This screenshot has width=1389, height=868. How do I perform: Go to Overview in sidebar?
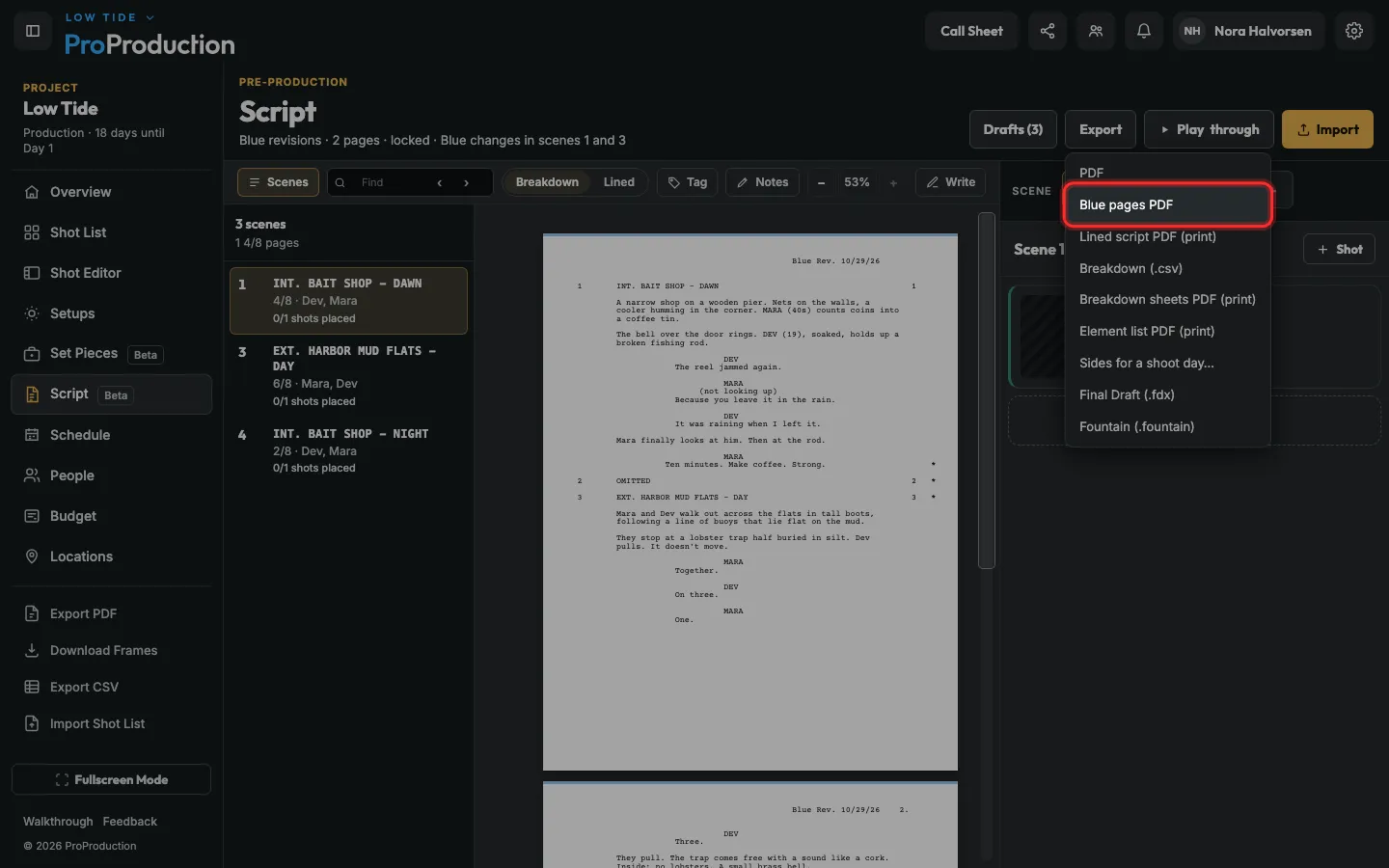pos(111,192)
